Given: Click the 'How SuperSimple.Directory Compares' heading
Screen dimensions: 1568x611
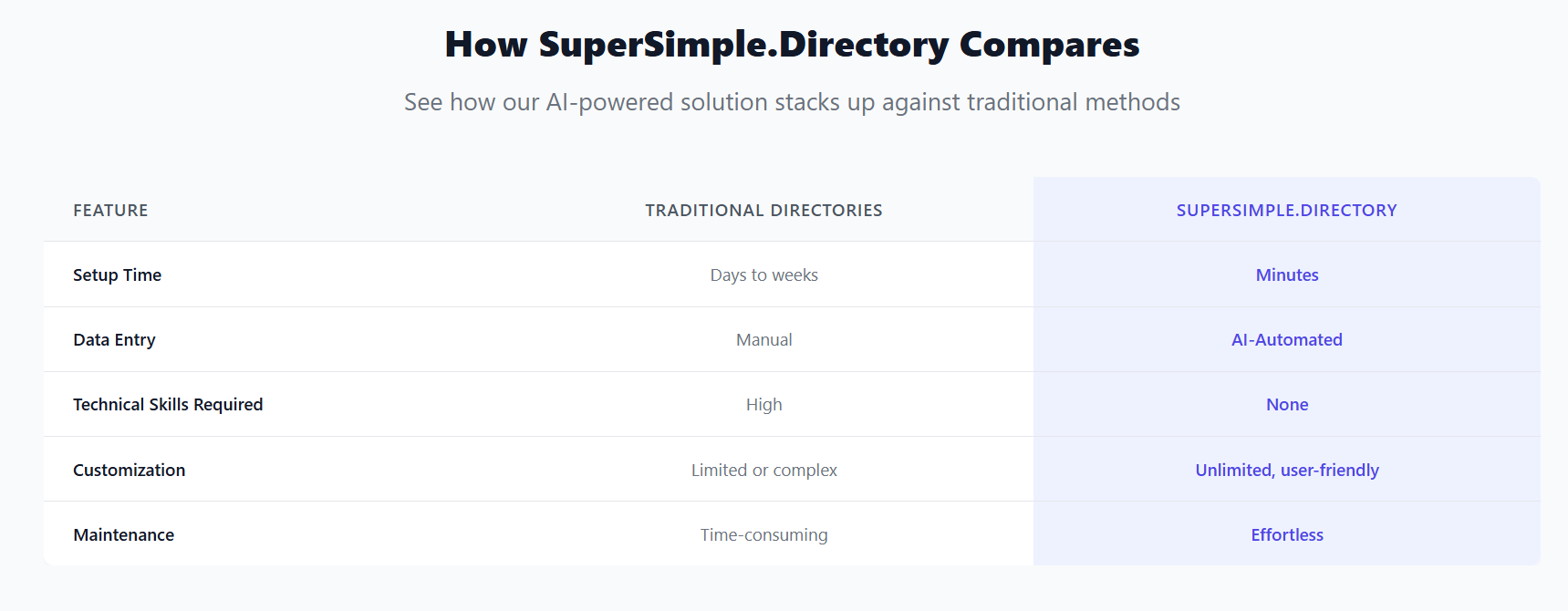Looking at the screenshot, I should [792, 45].
